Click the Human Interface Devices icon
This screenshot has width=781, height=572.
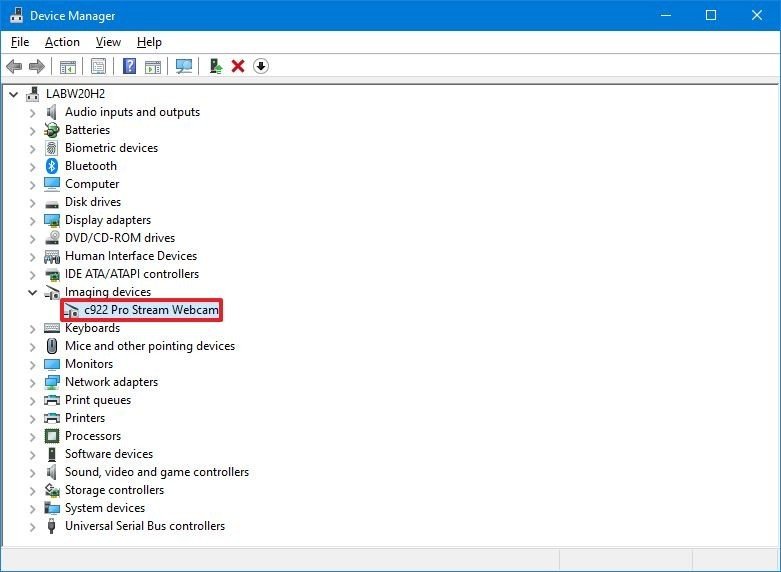(x=52, y=257)
